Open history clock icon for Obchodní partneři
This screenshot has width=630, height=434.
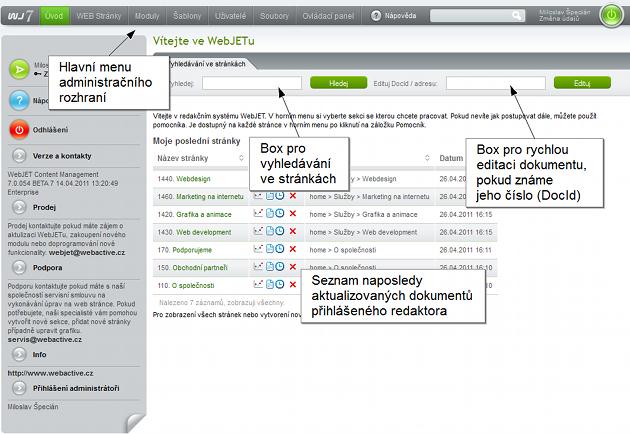pos(280,266)
